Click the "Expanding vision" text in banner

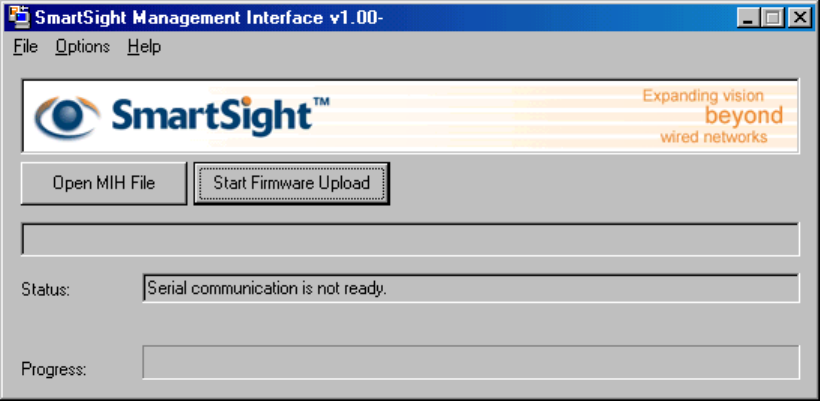(x=703, y=96)
